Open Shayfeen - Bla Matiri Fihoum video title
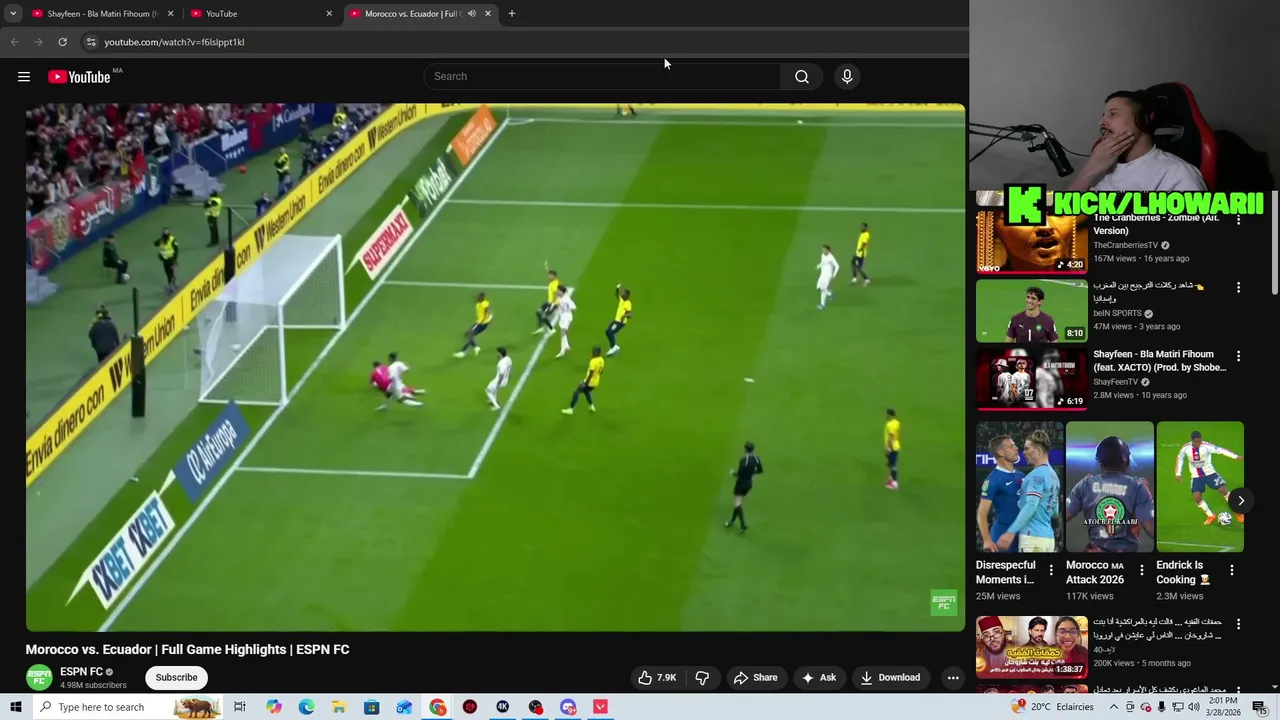This screenshot has height=720, width=1280. tap(1159, 361)
